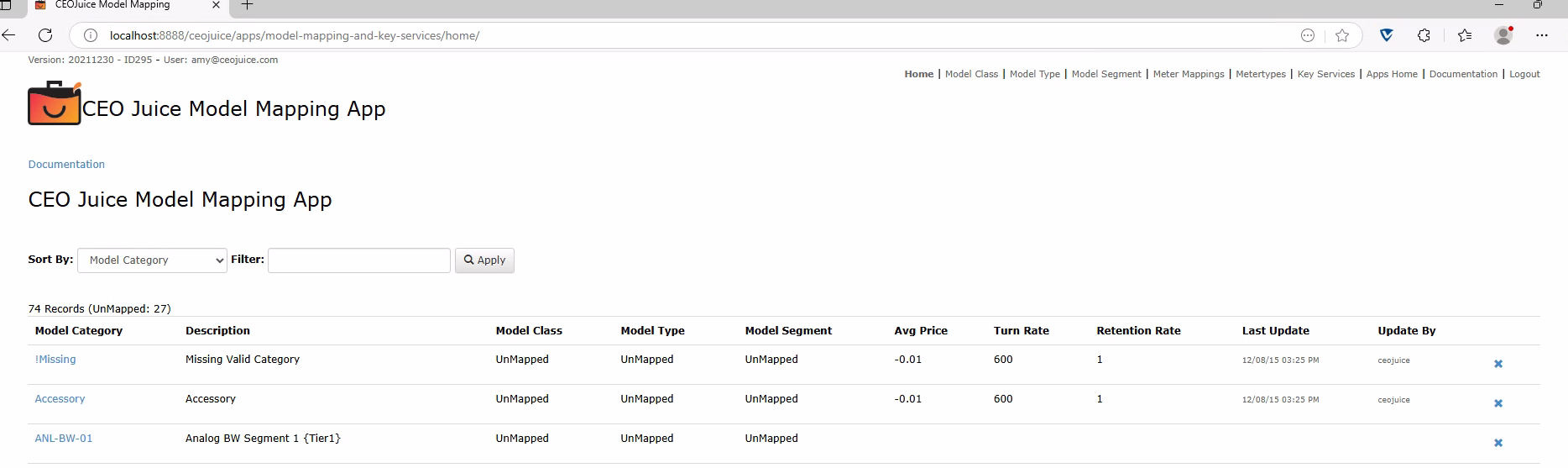This screenshot has height=468, width=1568.
Task: Open the Model Segment menu link
Action: pyautogui.click(x=1106, y=74)
